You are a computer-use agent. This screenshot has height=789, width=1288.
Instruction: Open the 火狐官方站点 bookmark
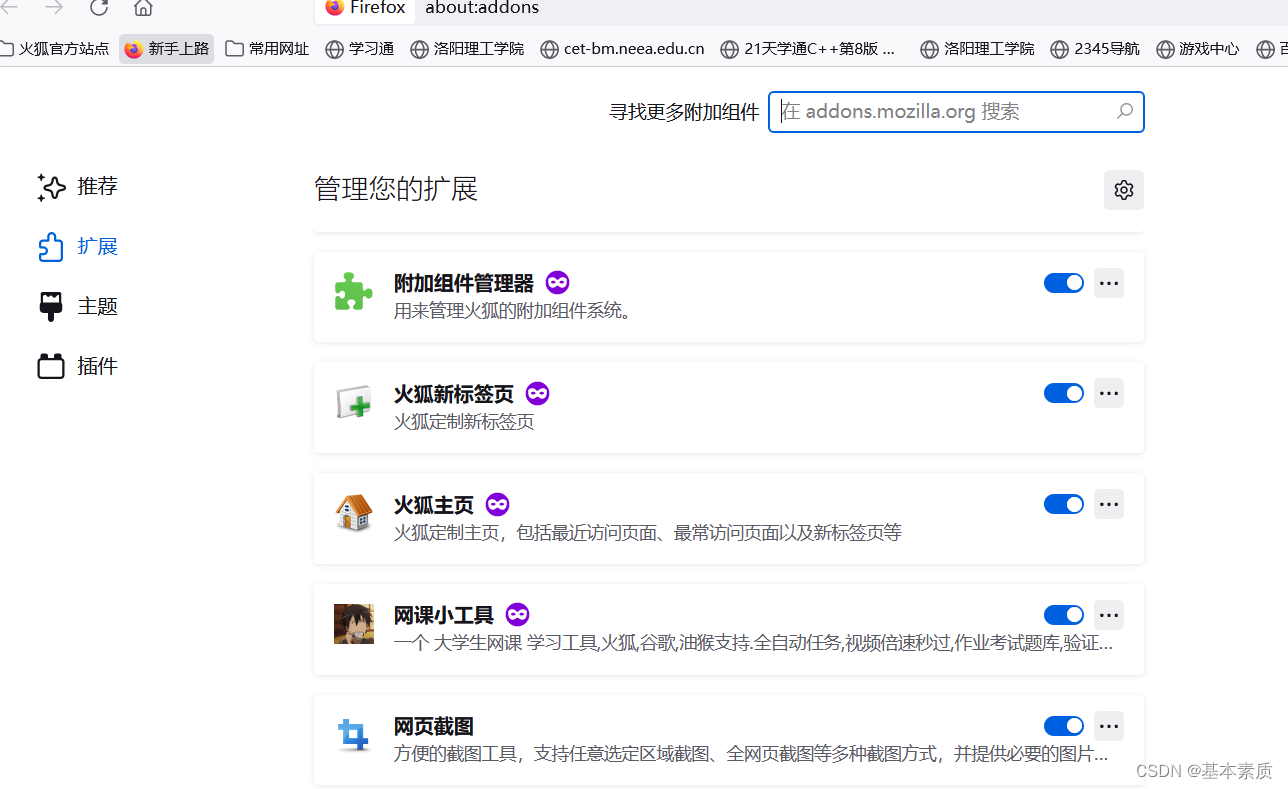[55, 49]
